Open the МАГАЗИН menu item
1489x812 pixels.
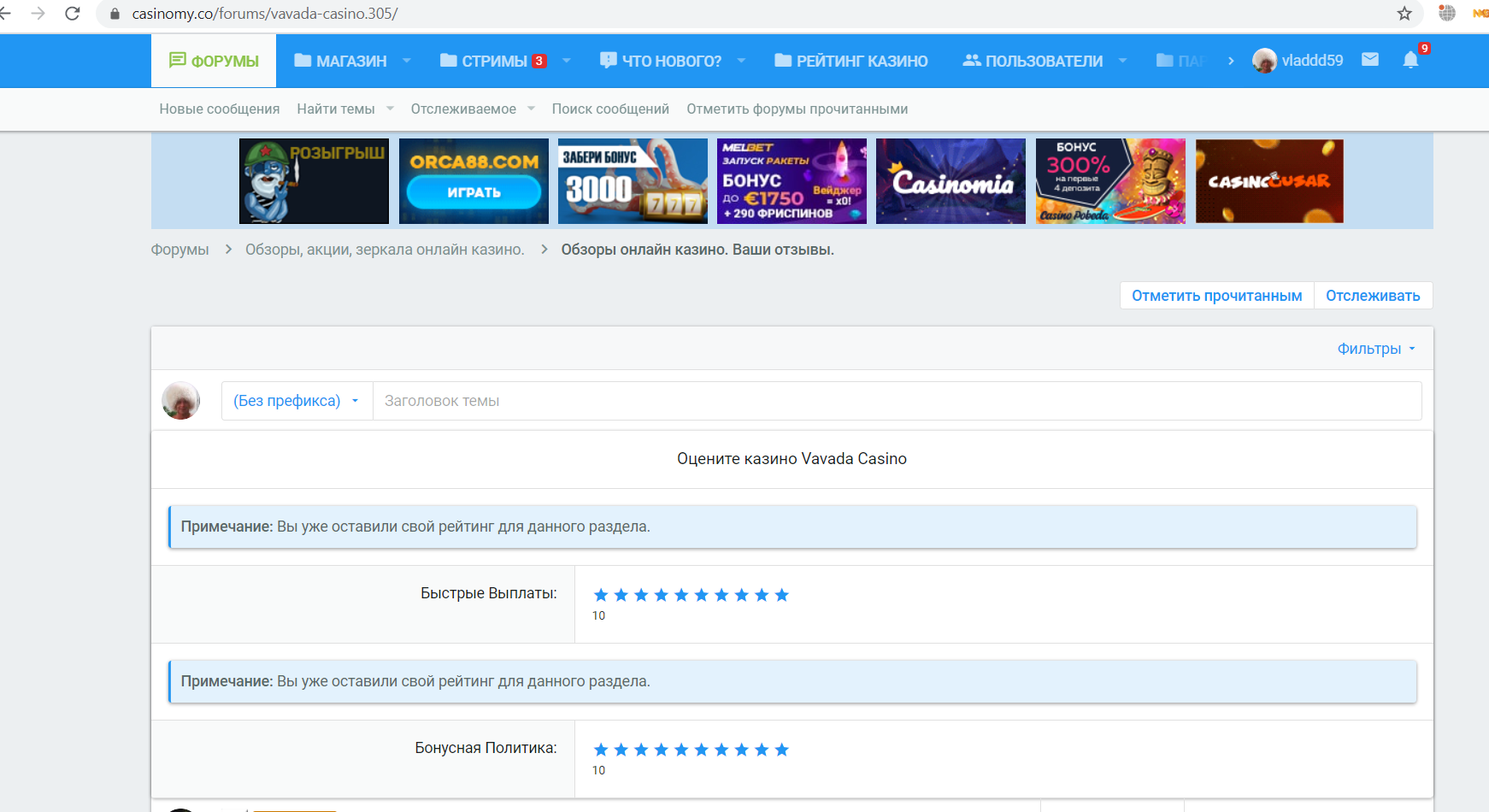(x=340, y=61)
